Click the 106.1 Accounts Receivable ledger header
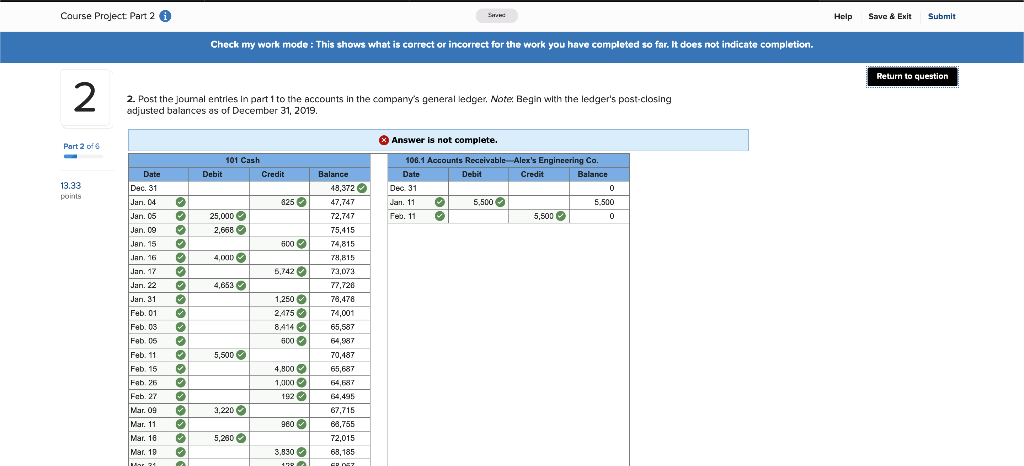Image resolution: width=1024 pixels, height=466 pixels. (x=509, y=160)
